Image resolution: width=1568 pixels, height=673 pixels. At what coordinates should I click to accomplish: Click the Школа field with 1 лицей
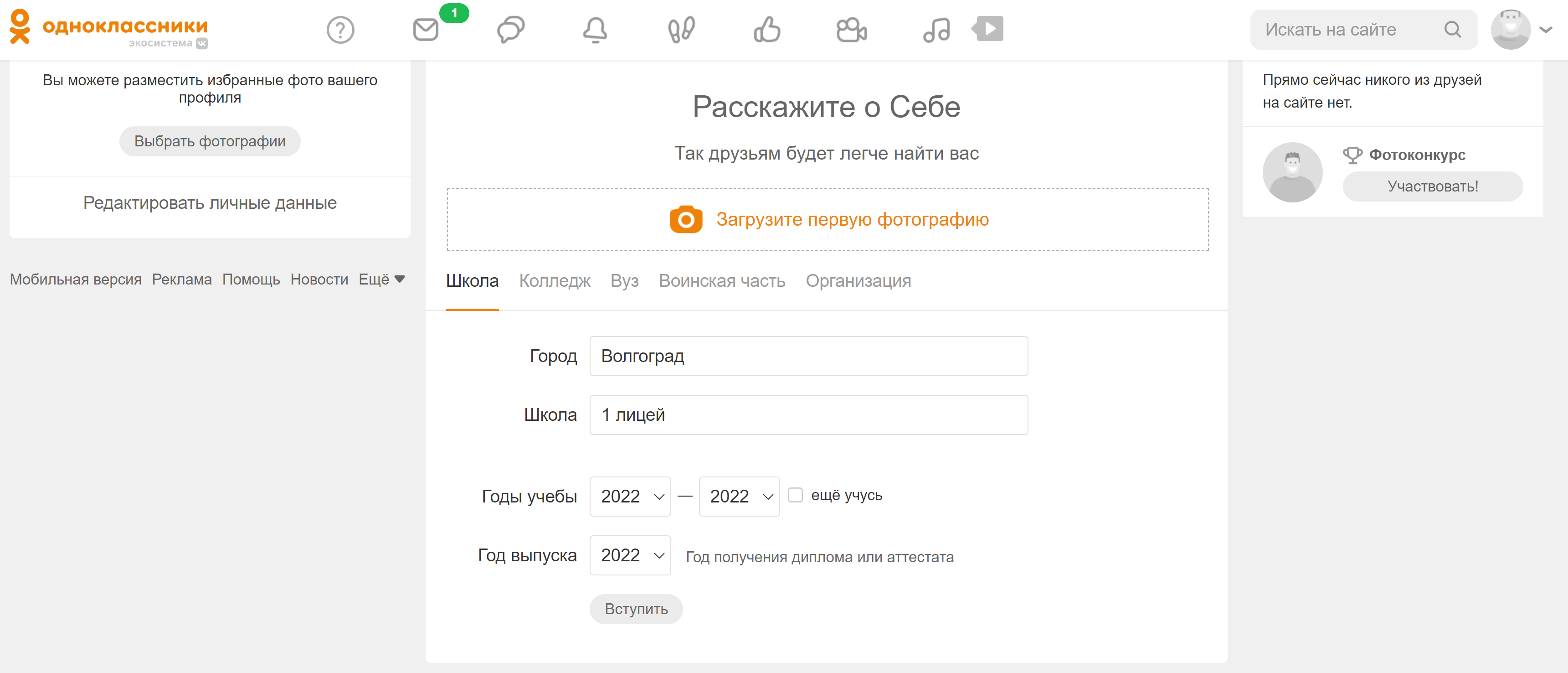pos(808,415)
